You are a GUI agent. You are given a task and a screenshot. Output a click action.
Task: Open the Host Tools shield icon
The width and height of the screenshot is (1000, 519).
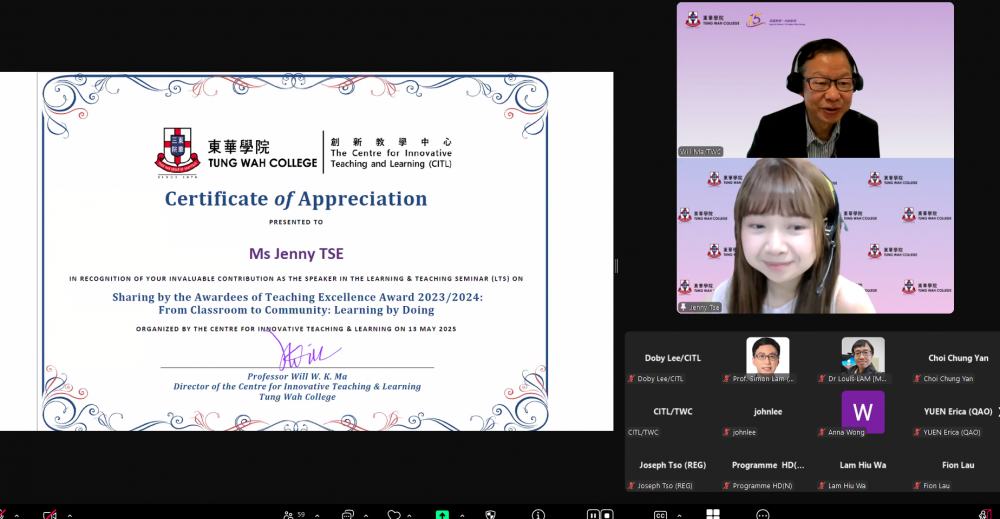pos(490,515)
